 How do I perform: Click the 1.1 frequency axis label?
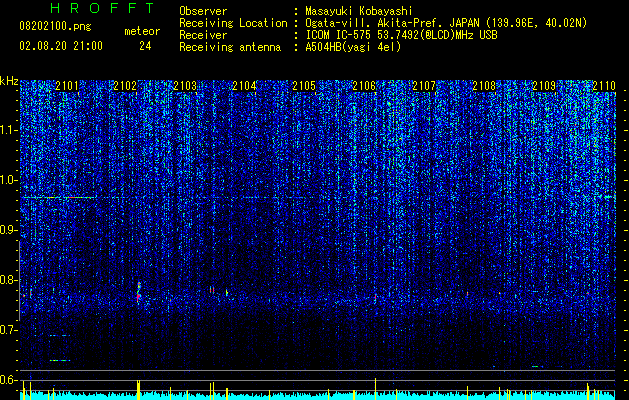[8, 130]
